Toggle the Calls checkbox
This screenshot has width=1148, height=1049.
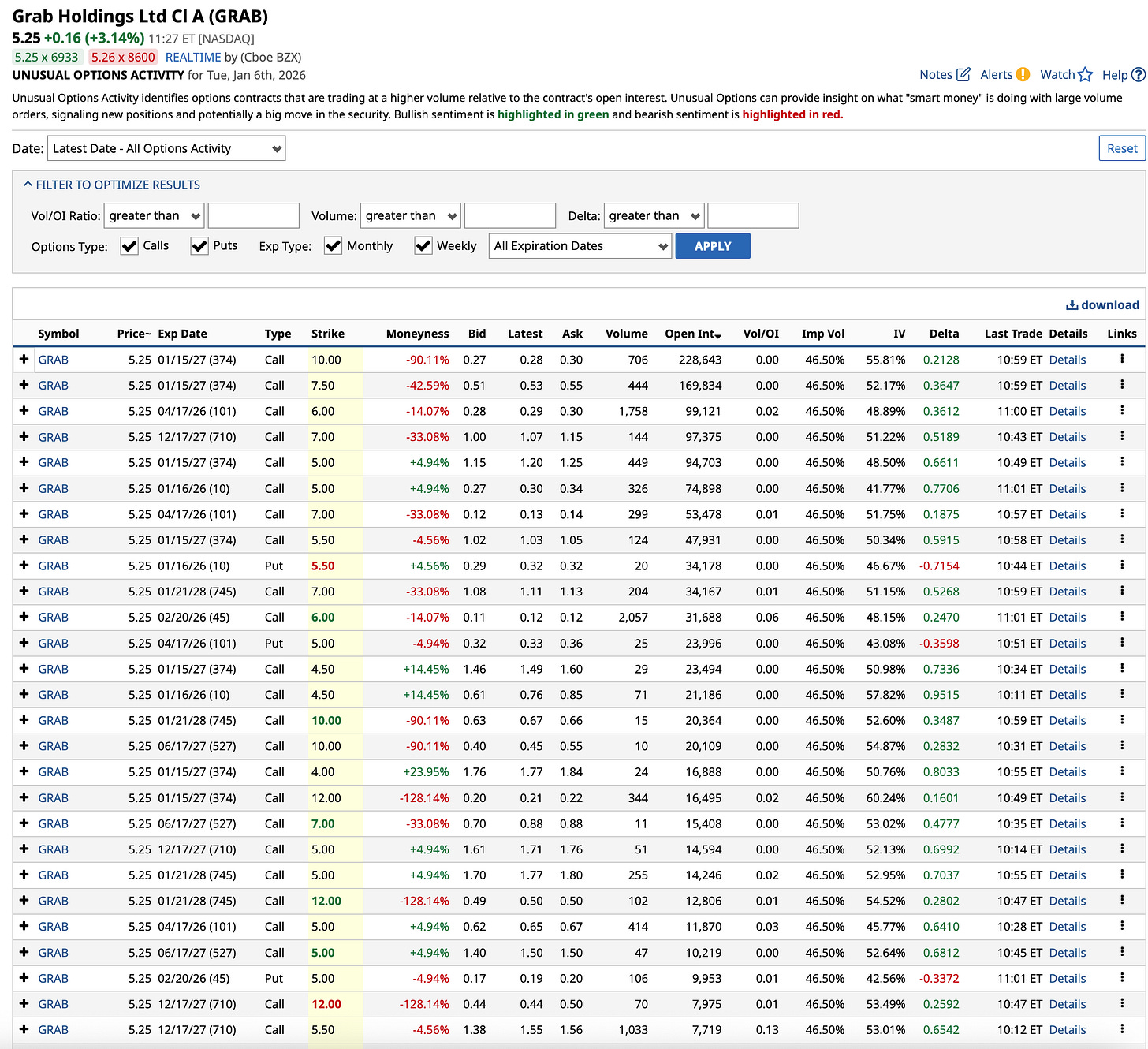pyautogui.click(x=129, y=246)
